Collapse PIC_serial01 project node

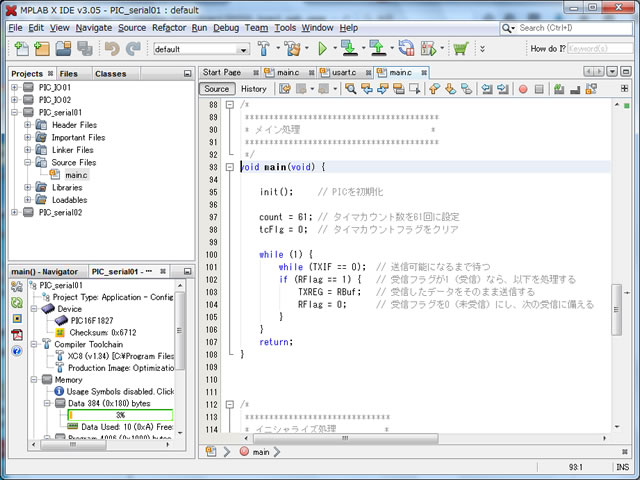(x=14, y=112)
